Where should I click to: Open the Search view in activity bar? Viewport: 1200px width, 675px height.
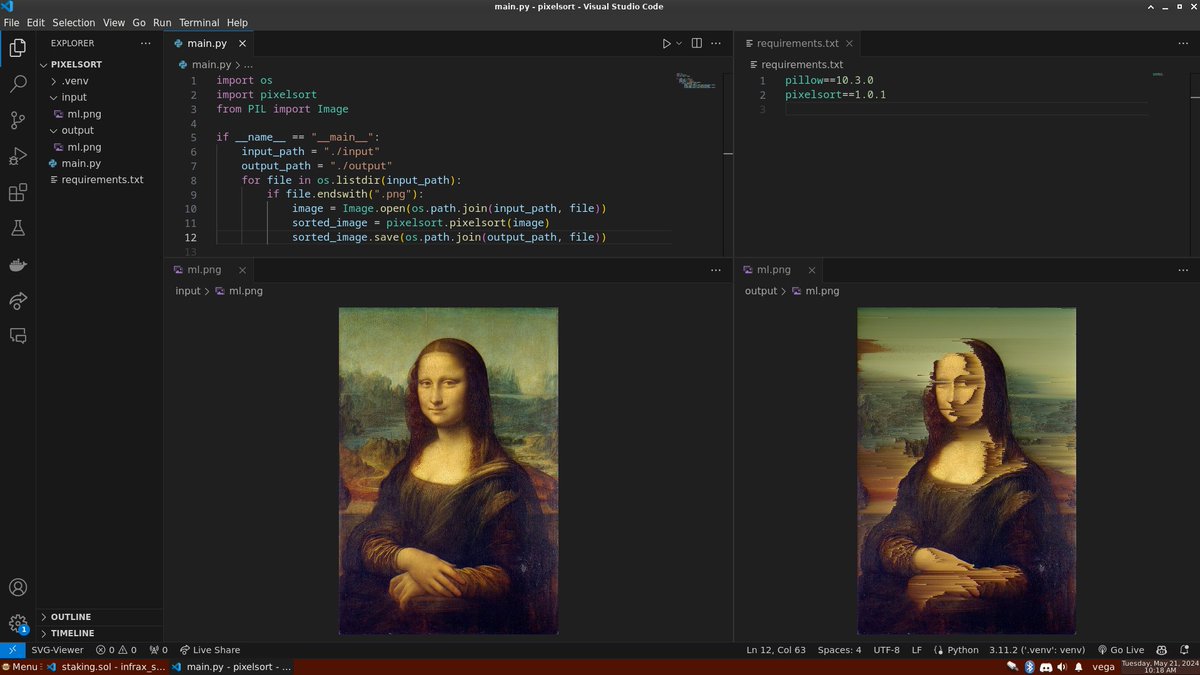[18, 84]
